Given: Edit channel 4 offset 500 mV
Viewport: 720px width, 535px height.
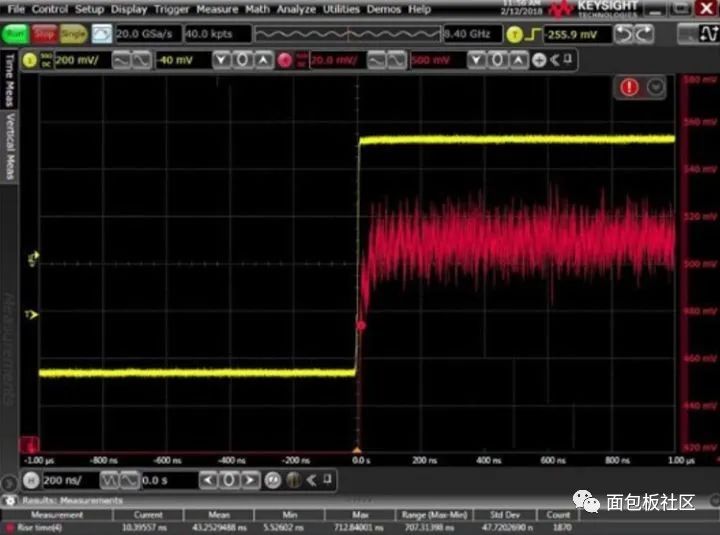Looking at the screenshot, I should [438, 60].
